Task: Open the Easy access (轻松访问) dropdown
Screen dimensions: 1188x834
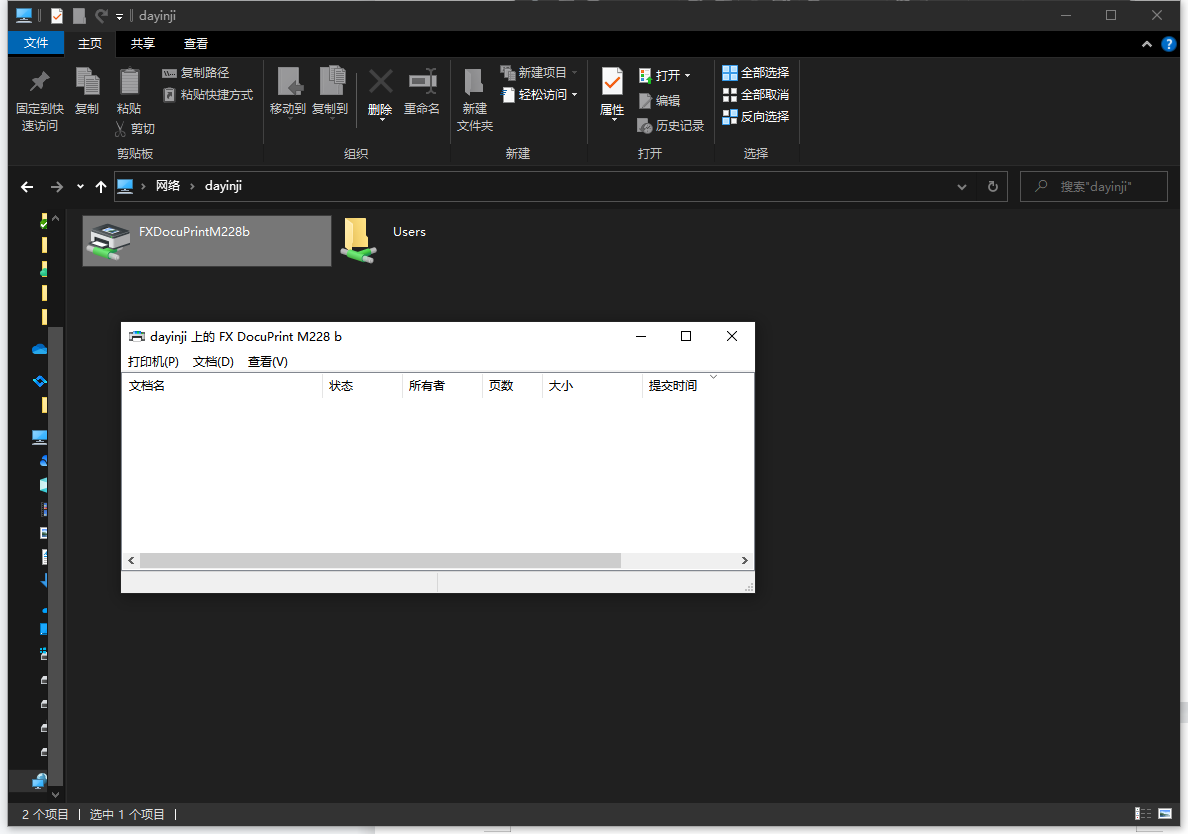Action: point(539,95)
